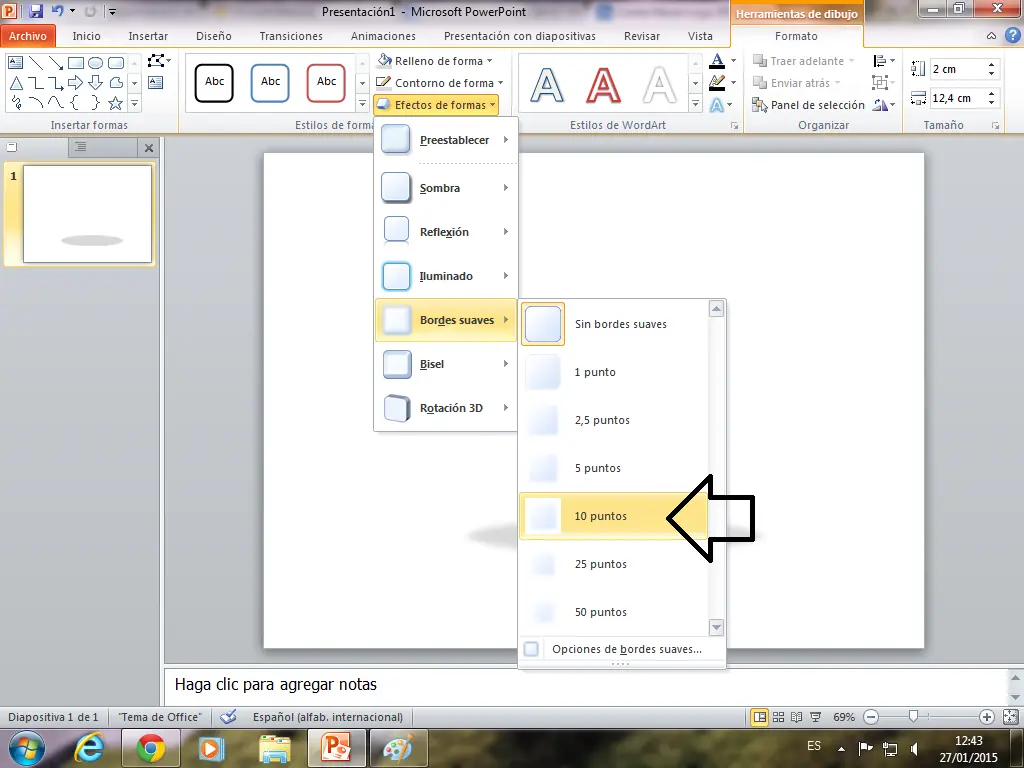Select the rounded rectangle shape
Screen dimensions: 1024x768
(x=116, y=63)
